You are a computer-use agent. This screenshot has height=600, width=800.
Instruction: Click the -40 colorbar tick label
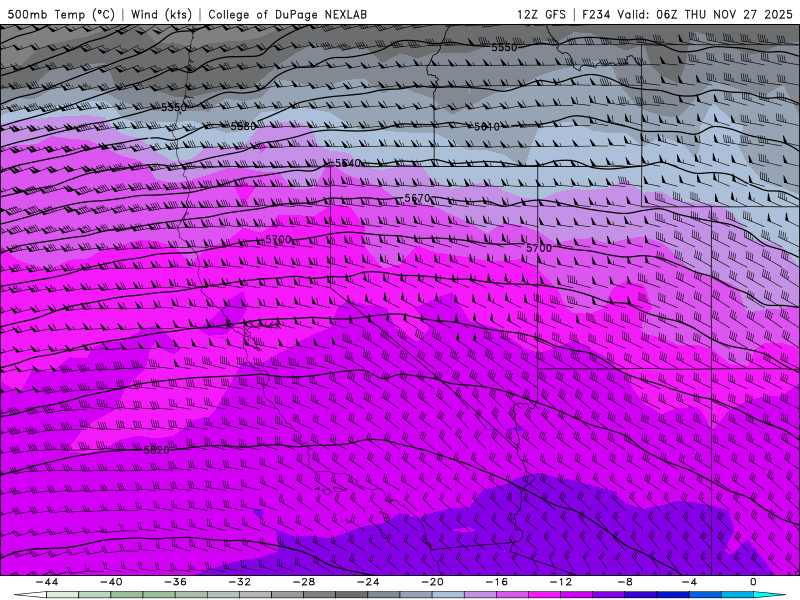click(111, 582)
